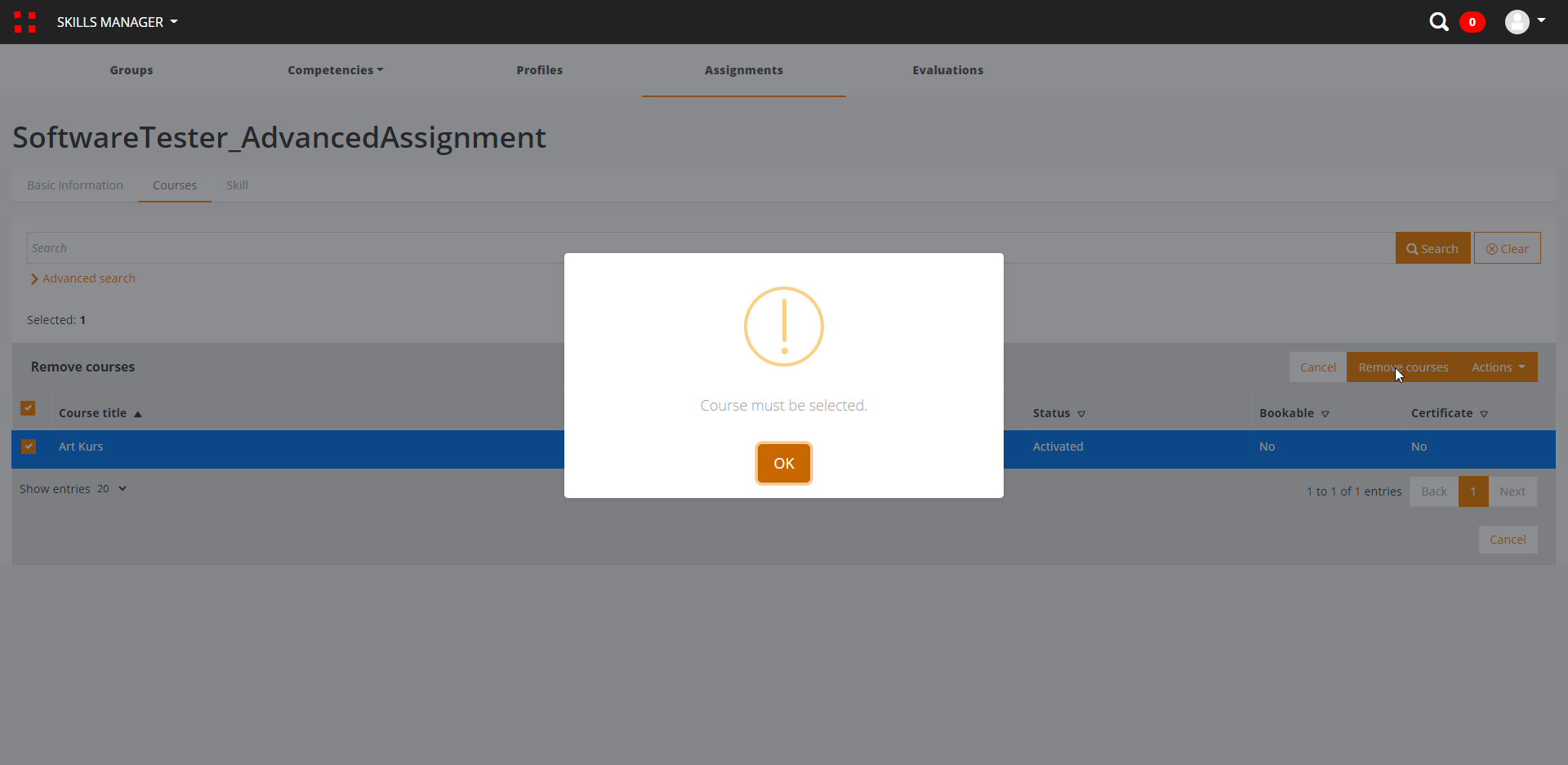Open the global search magnifier icon

pos(1438,22)
